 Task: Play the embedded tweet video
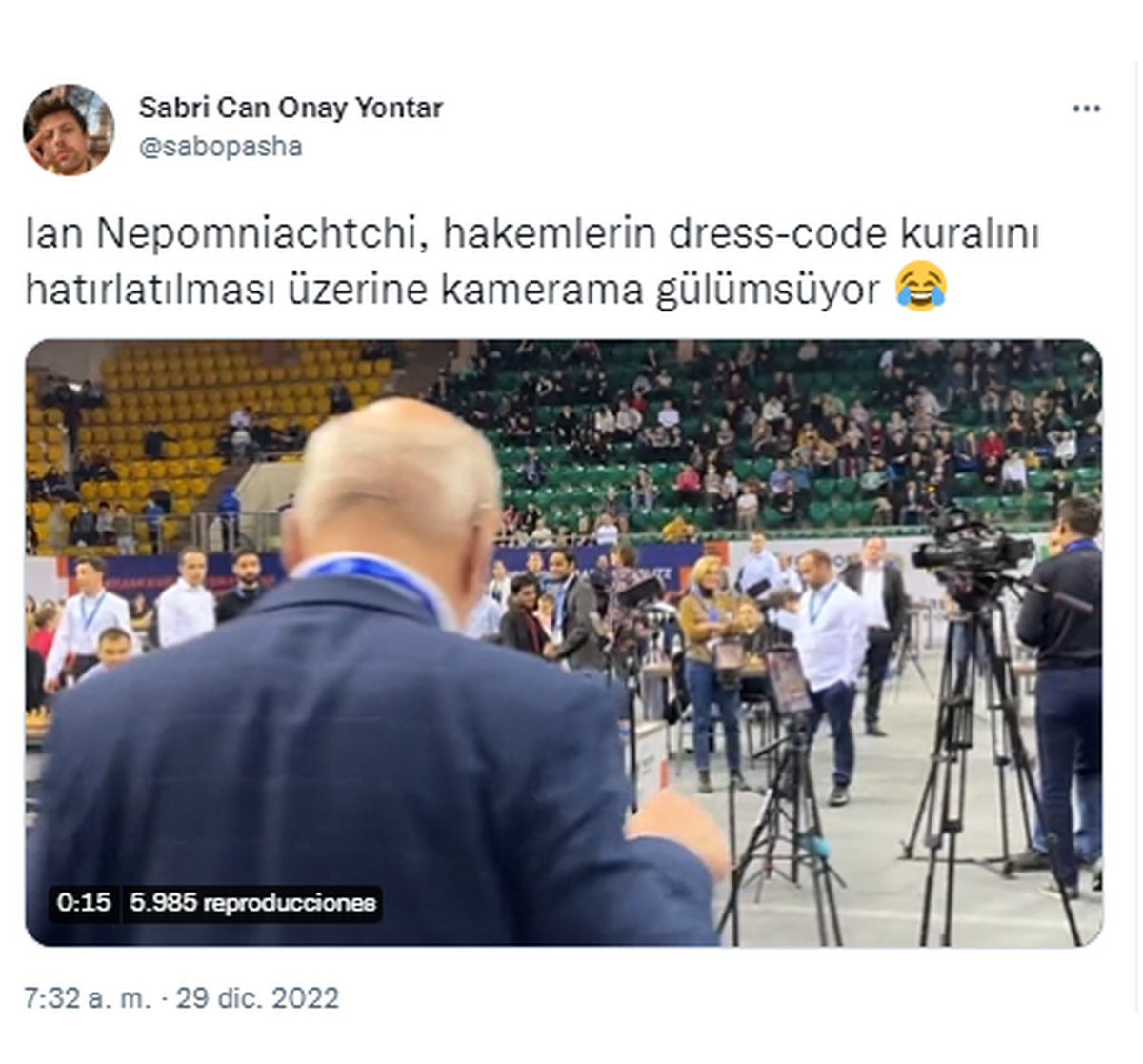(x=564, y=643)
